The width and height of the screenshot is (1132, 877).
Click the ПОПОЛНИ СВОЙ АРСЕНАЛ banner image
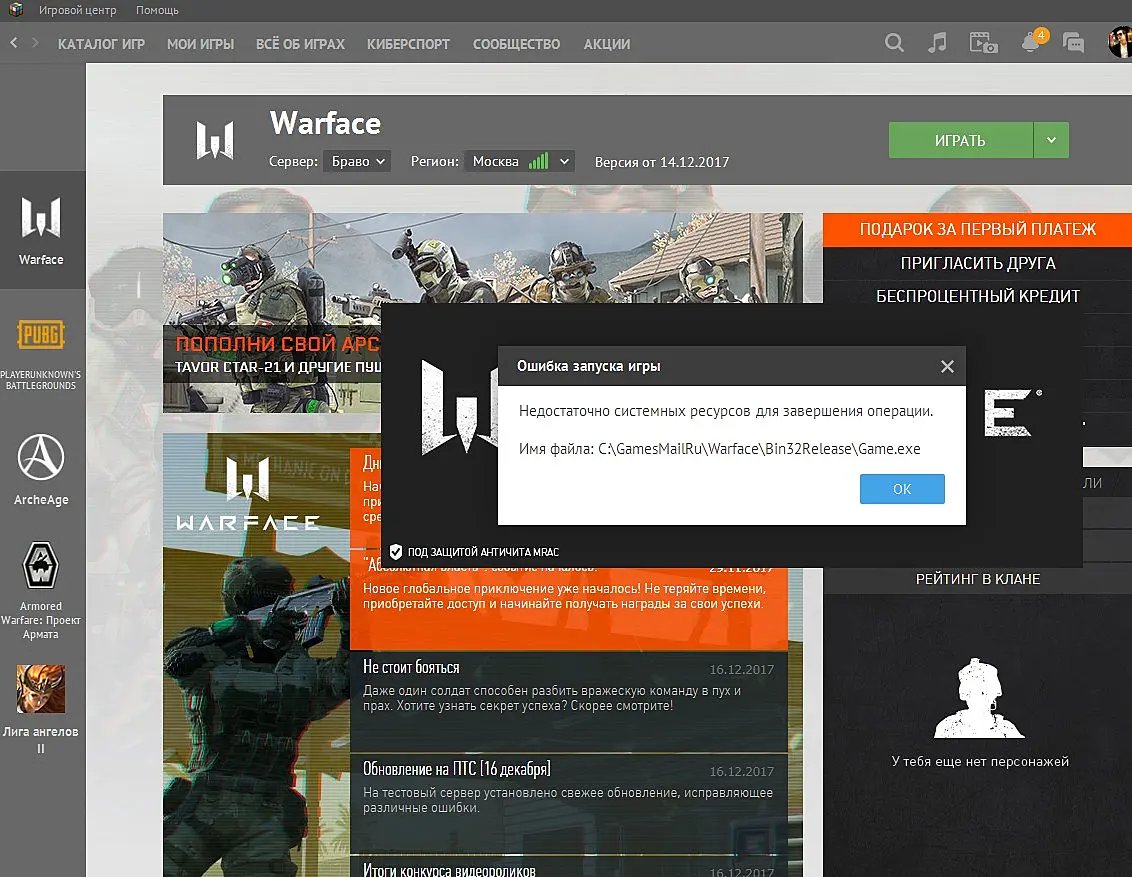point(274,313)
